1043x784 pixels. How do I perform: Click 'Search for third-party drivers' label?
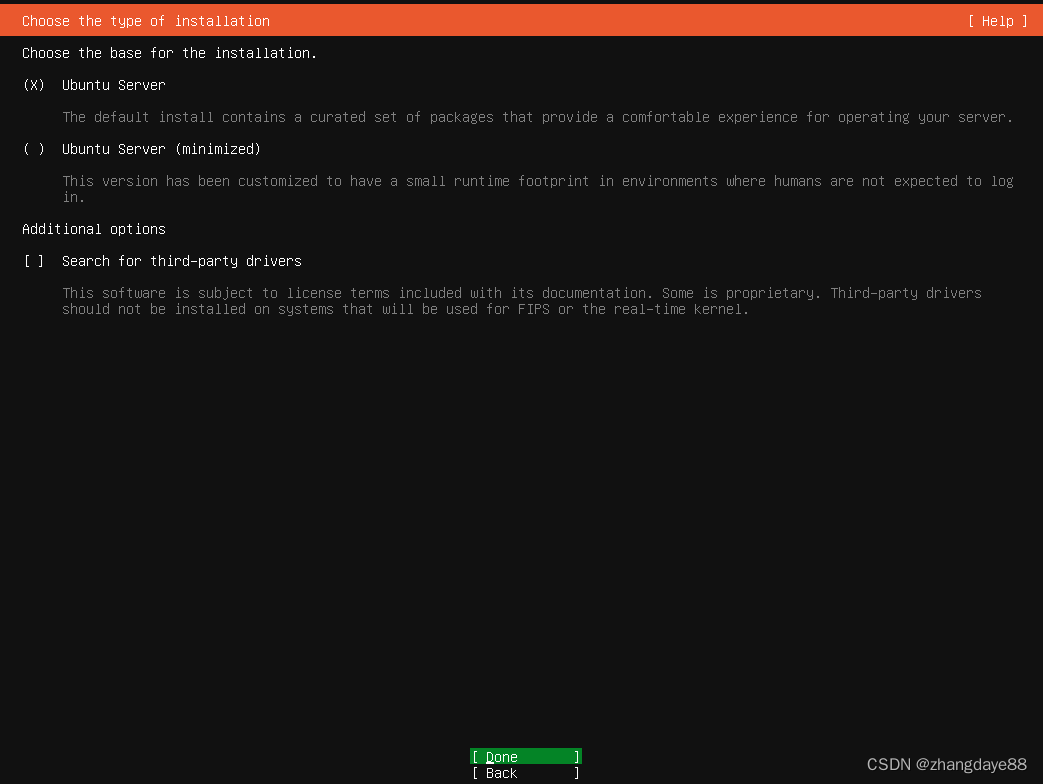[182, 261]
